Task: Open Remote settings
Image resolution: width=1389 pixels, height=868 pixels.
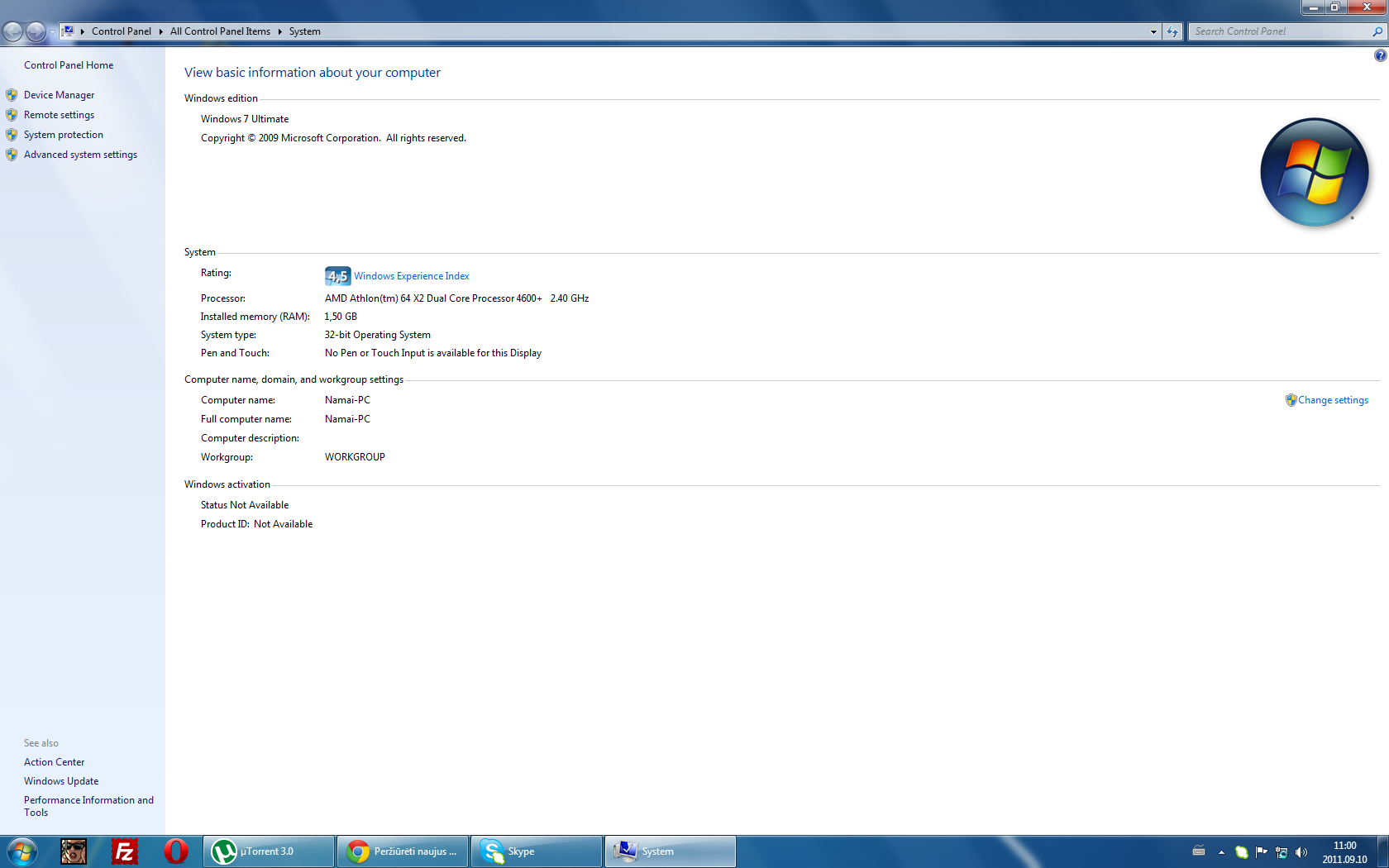Action: pos(59,115)
